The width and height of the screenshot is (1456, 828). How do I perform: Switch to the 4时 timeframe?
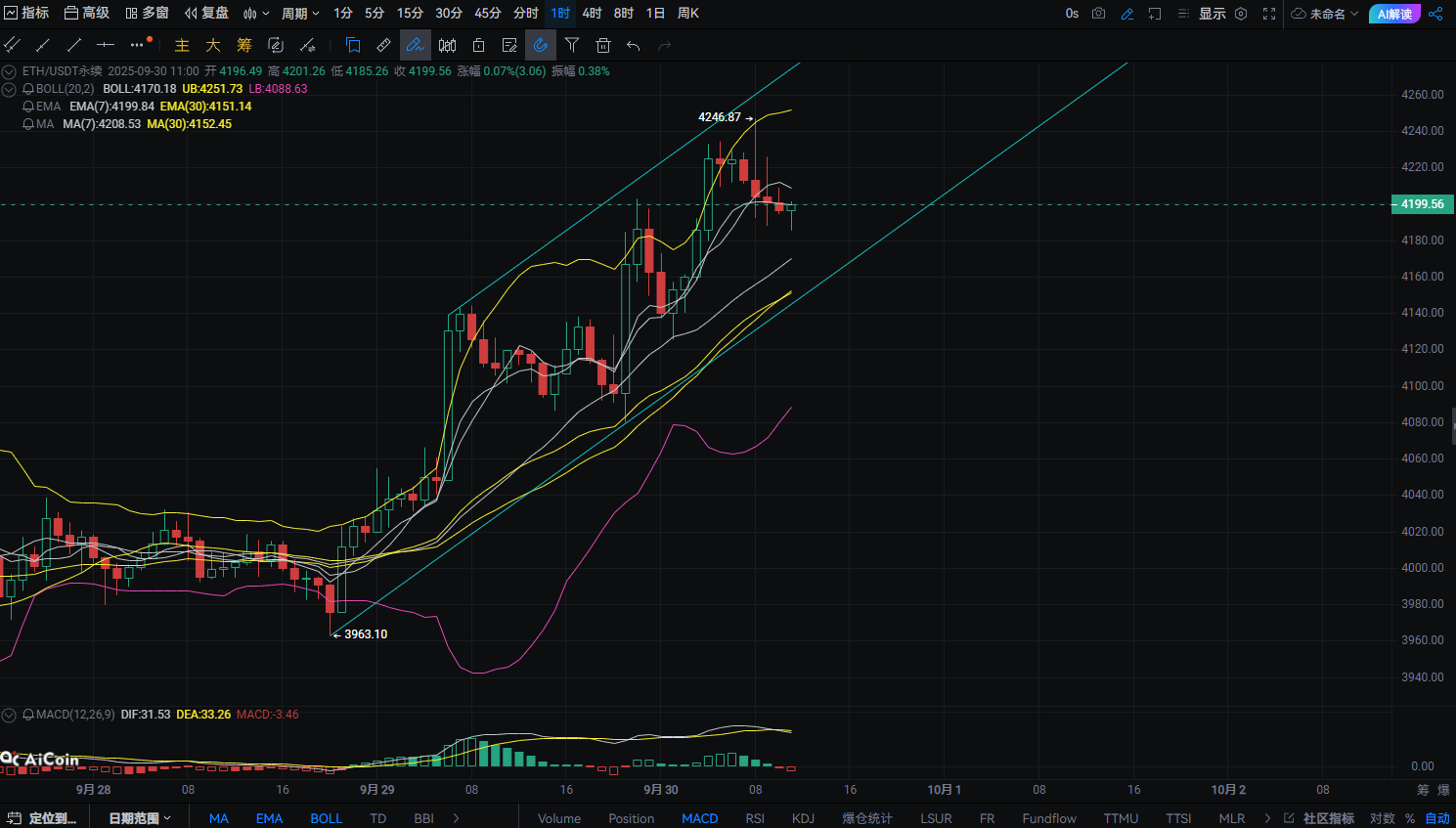(592, 14)
